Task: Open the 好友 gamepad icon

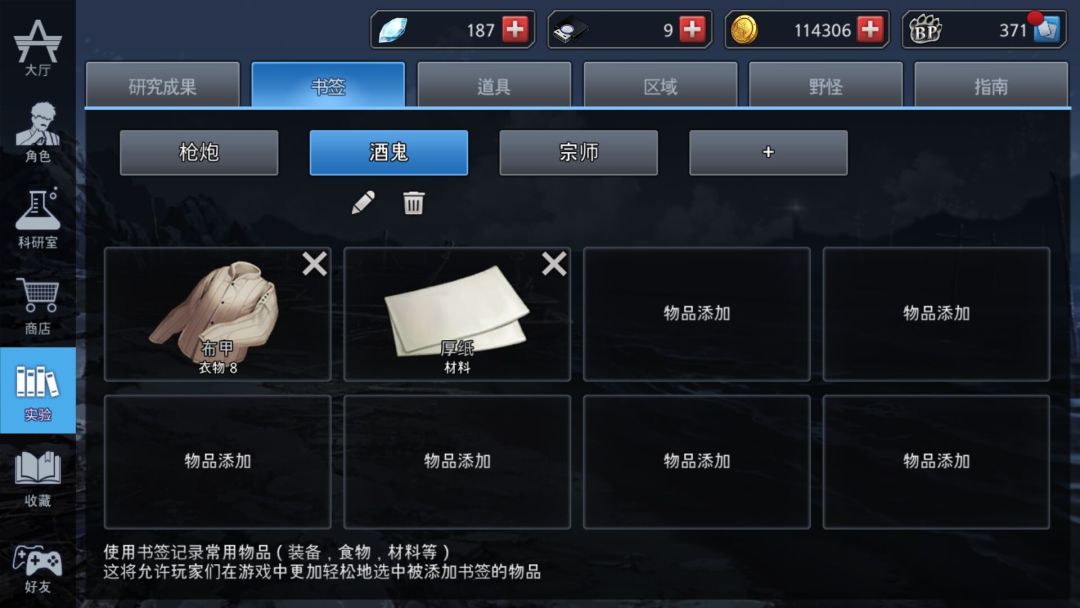Action: click(x=38, y=569)
